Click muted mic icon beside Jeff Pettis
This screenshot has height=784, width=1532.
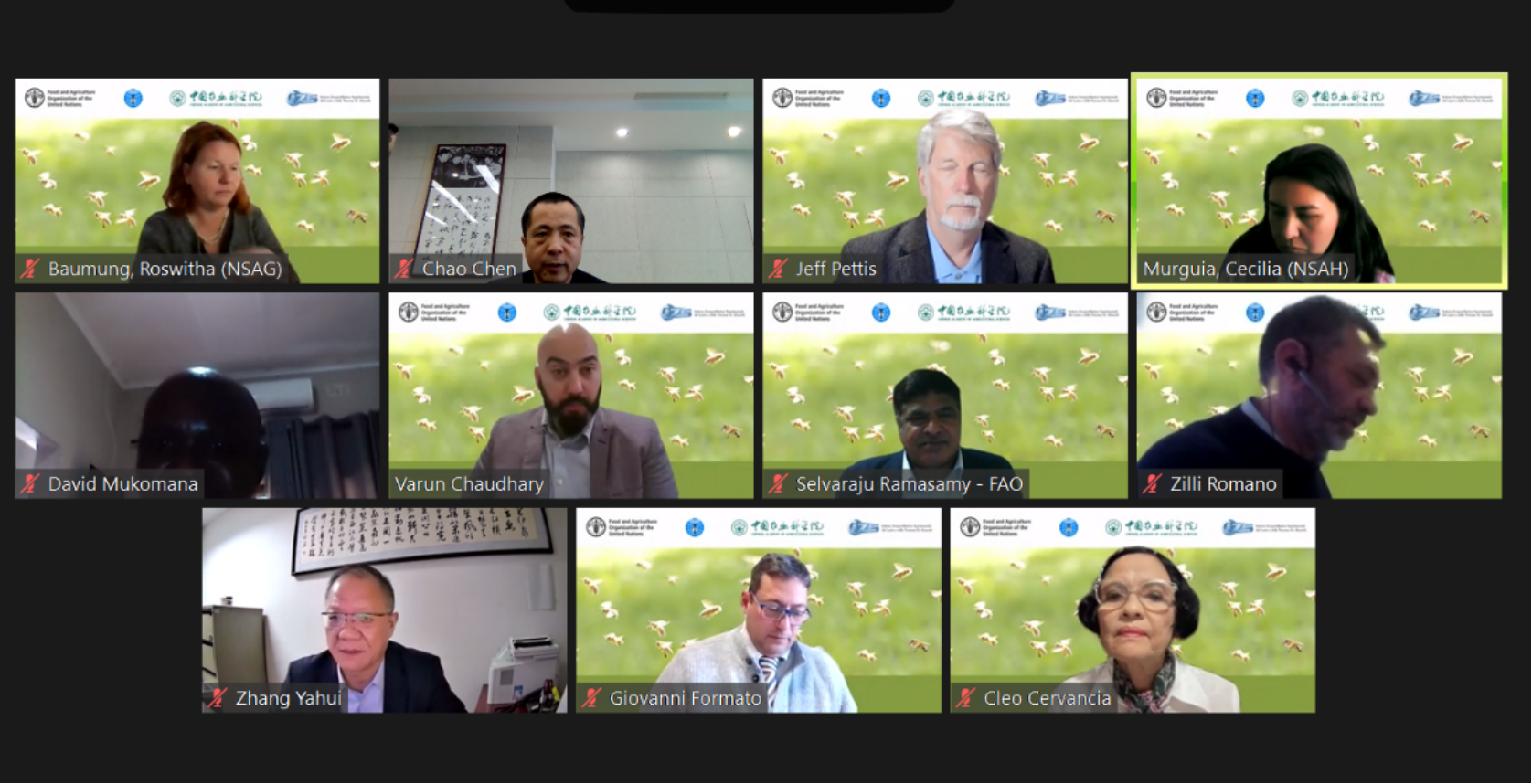tap(778, 269)
